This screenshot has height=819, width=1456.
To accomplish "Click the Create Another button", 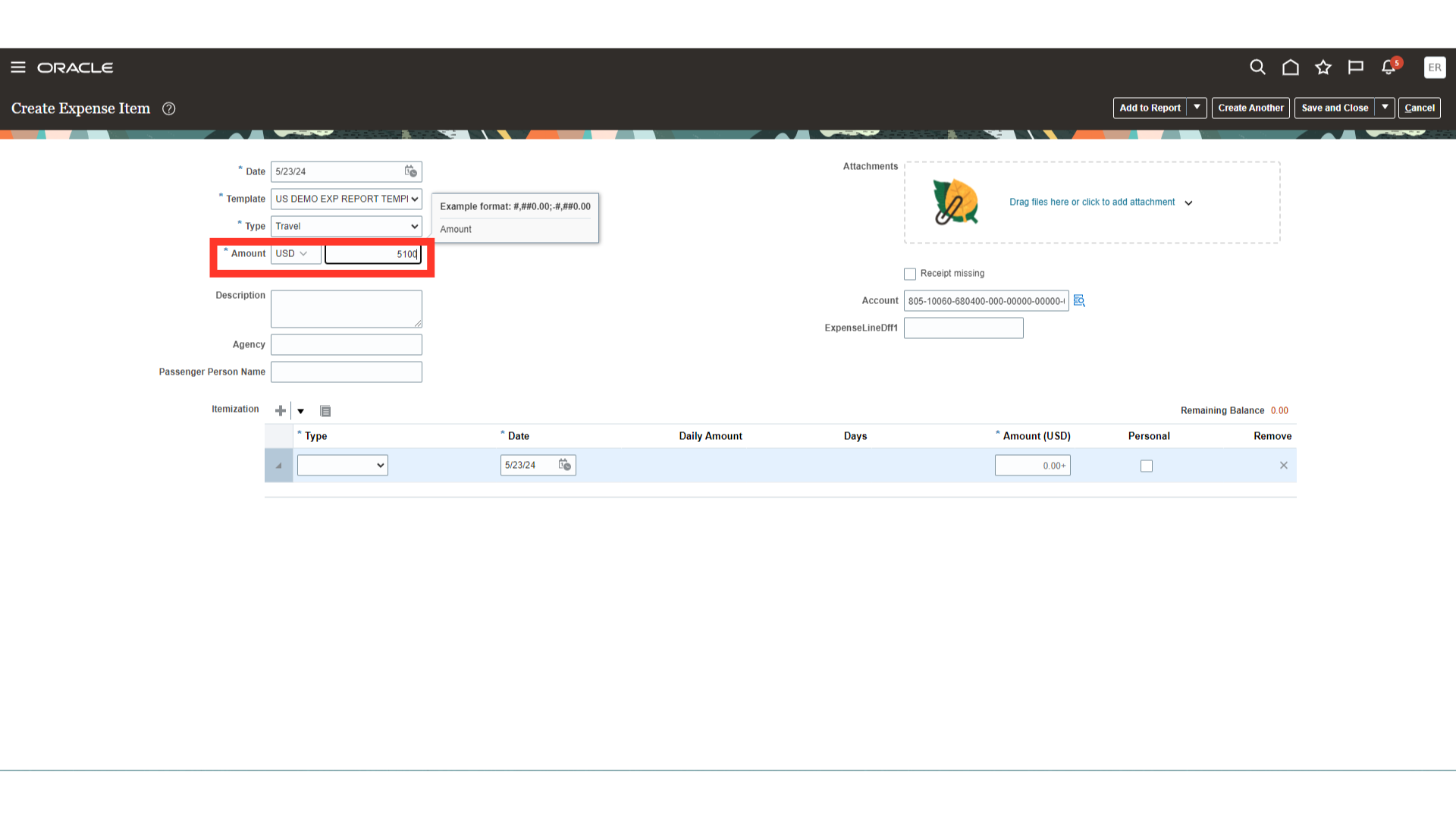I will (1250, 108).
